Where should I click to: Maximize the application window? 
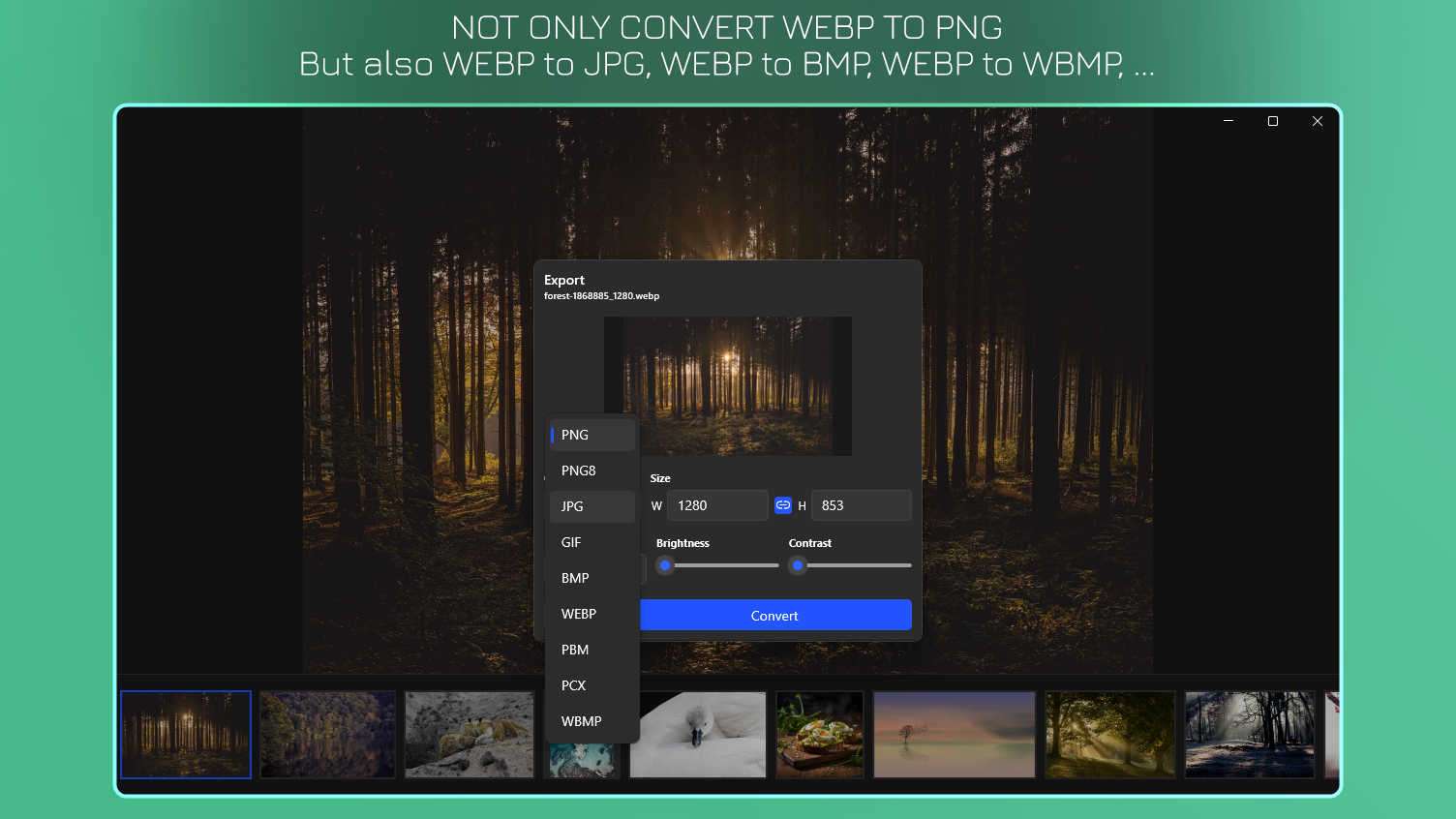pos(1273,121)
